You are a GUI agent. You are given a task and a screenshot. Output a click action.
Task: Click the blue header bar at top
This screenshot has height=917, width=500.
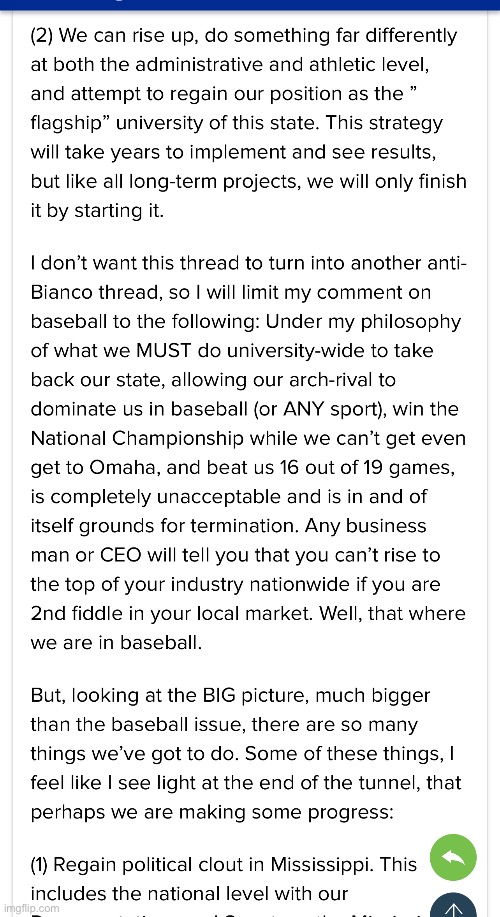tap(250, 5)
